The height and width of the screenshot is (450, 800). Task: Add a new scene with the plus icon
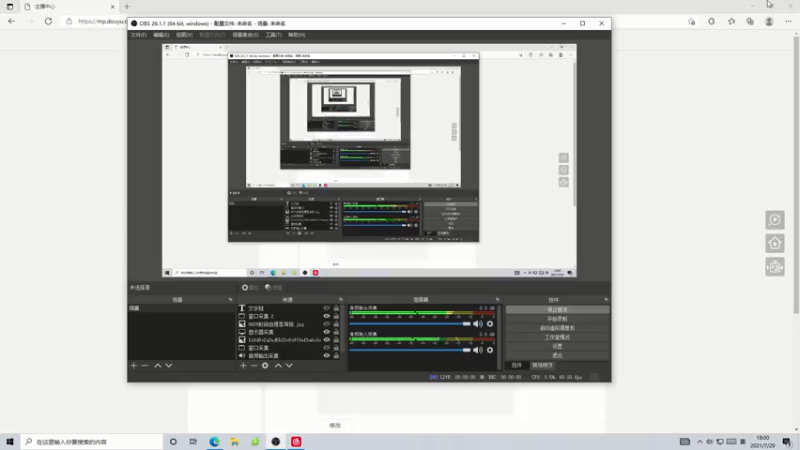point(134,365)
